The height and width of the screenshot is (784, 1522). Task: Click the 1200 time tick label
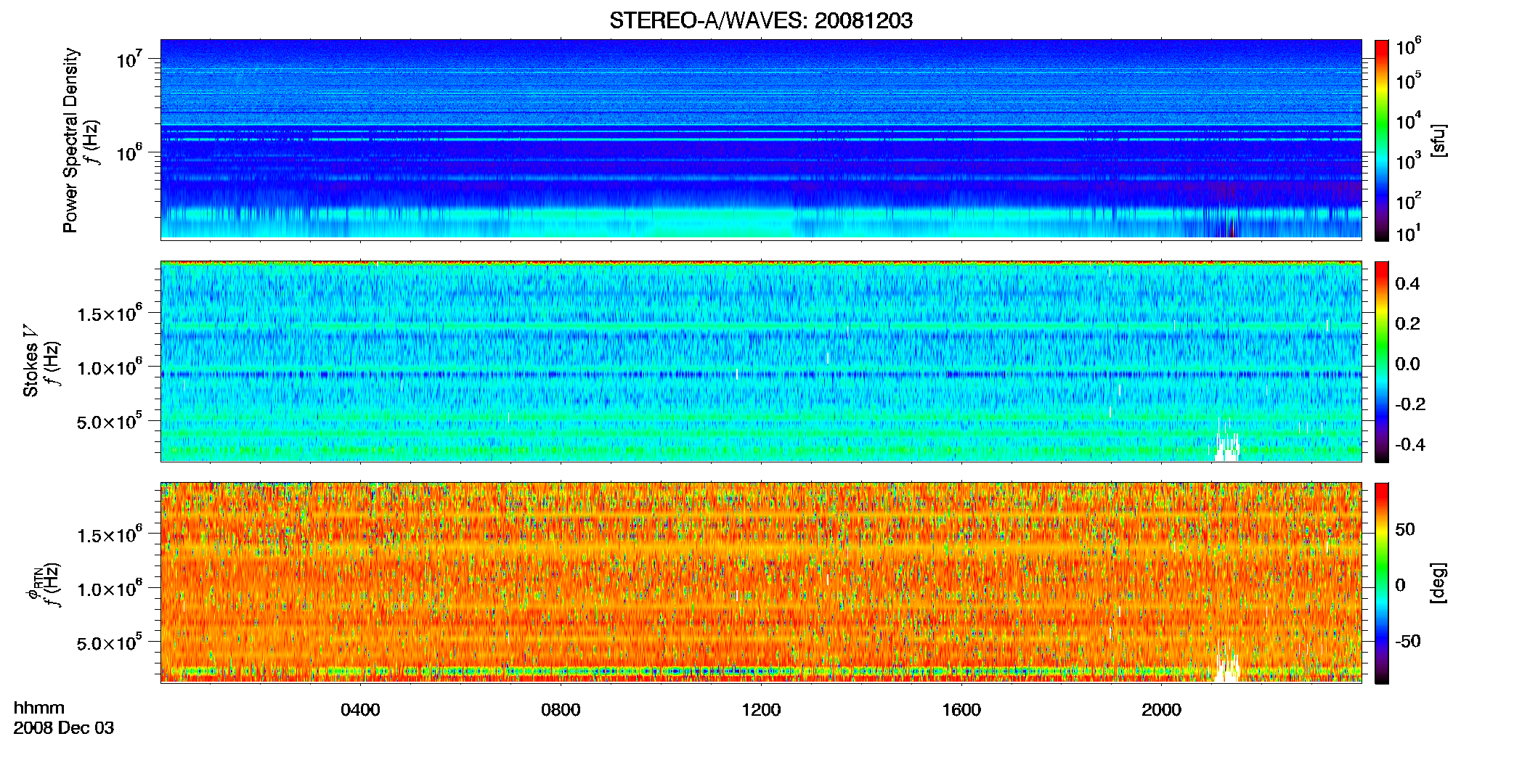click(x=761, y=709)
